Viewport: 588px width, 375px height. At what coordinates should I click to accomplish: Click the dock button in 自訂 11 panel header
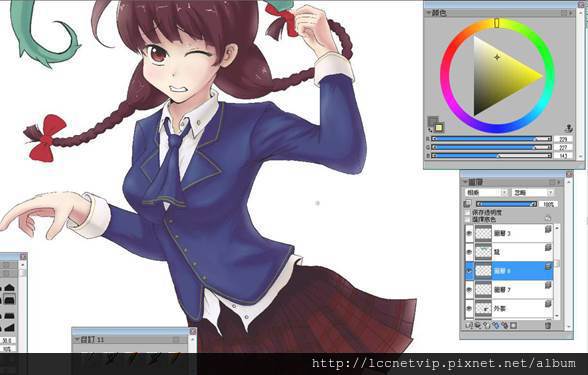(176, 340)
